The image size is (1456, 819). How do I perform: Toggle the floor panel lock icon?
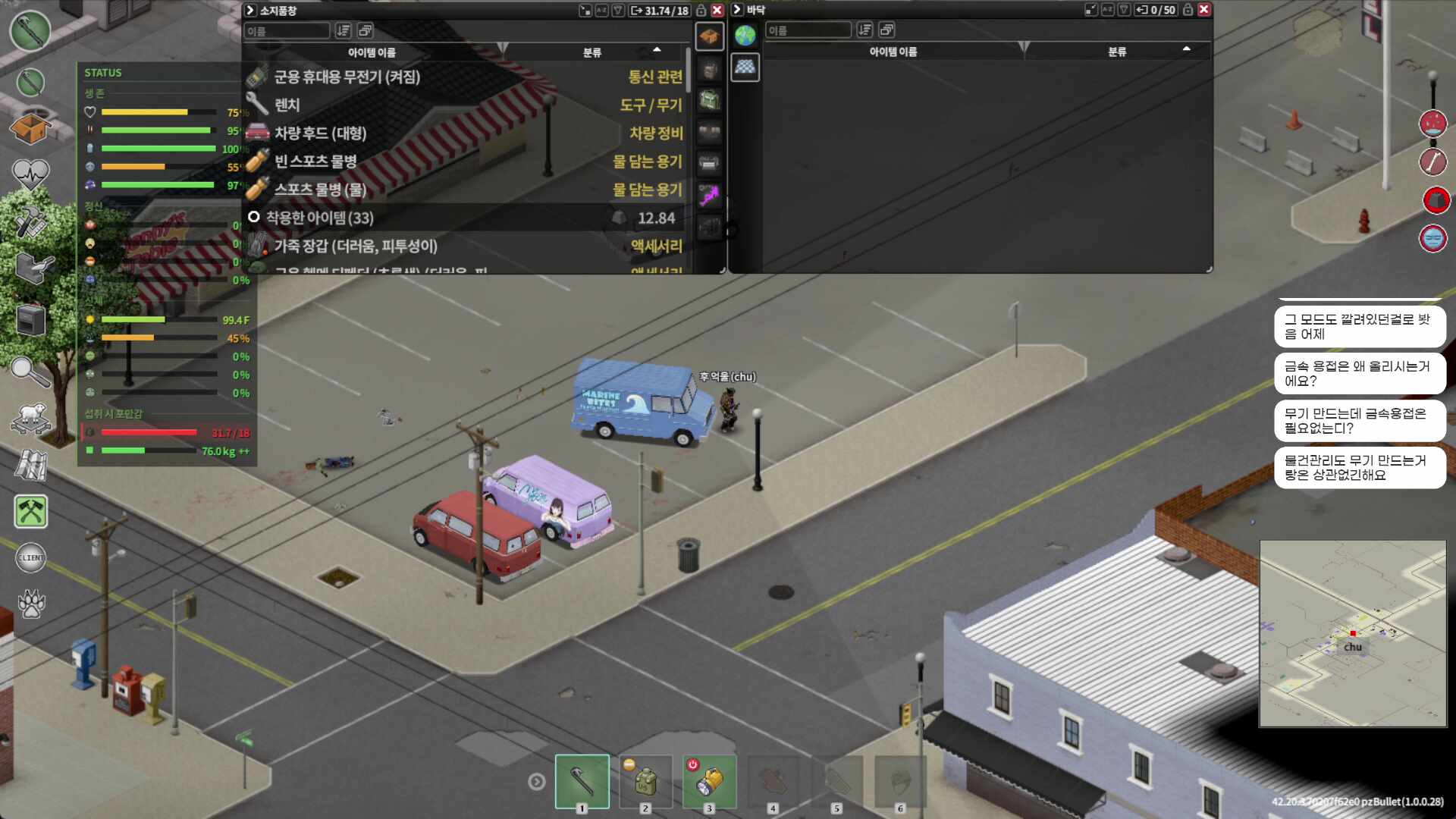(x=1188, y=10)
